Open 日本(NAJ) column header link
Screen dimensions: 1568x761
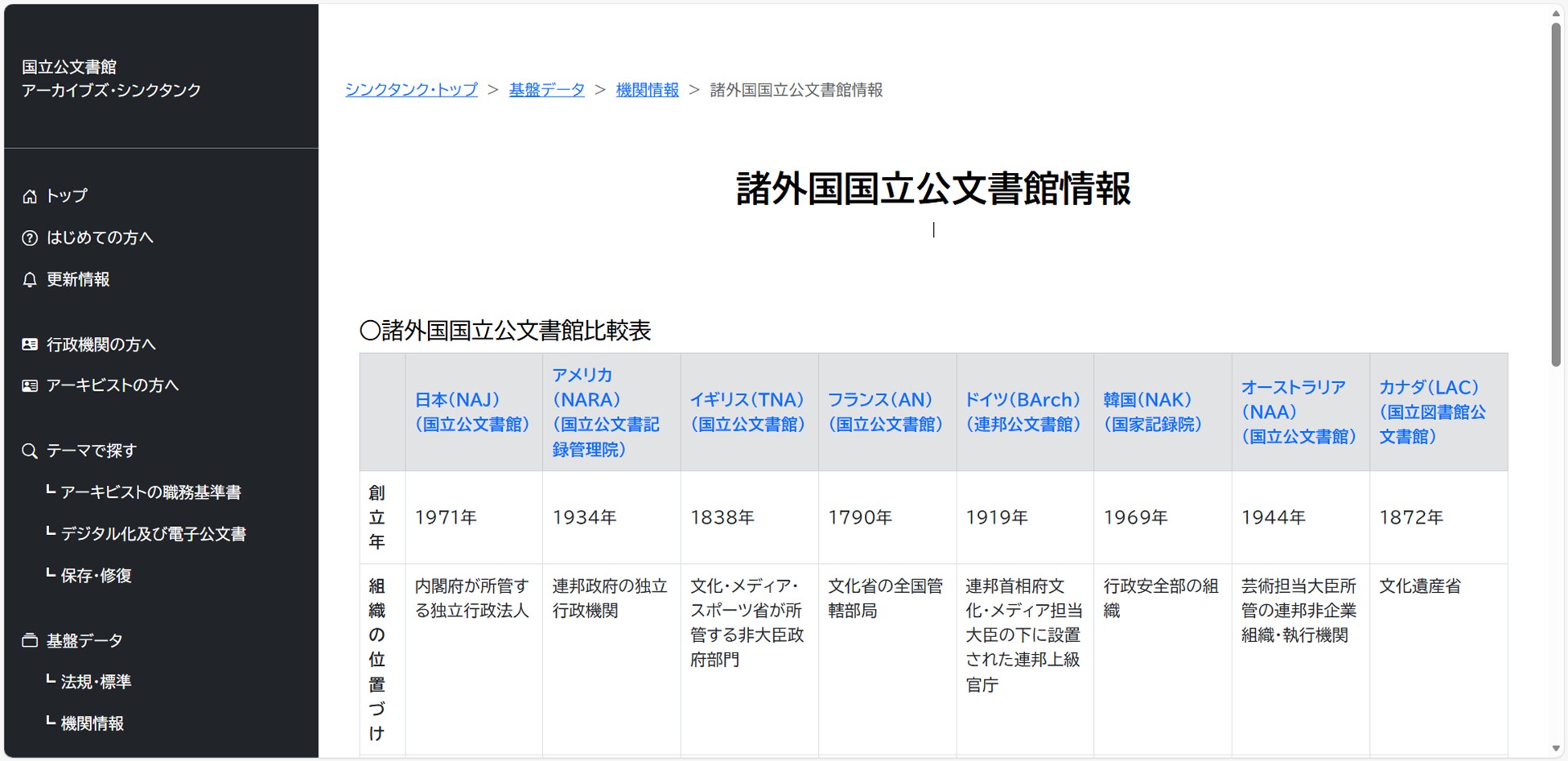471,412
